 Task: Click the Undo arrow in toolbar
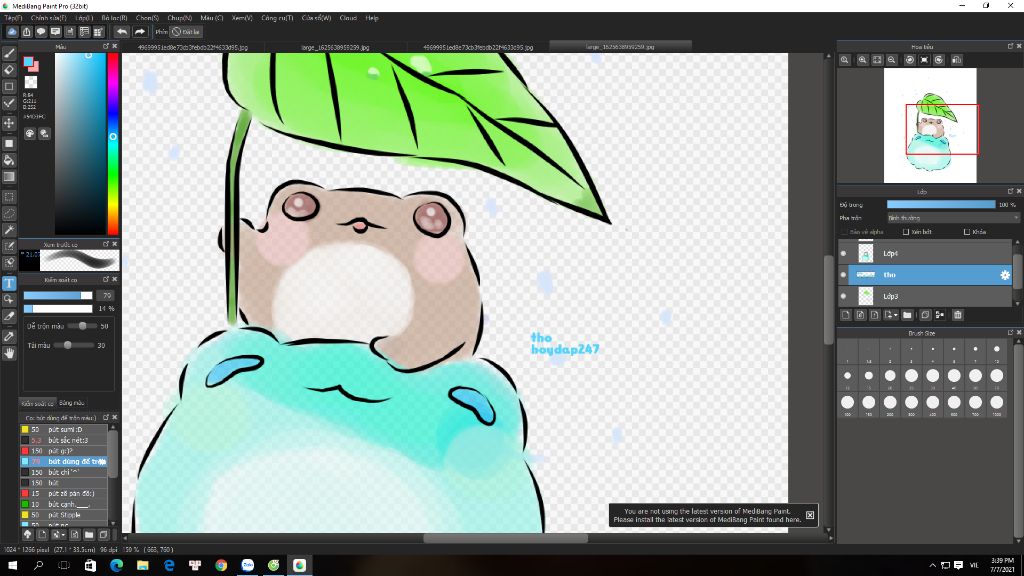pos(122,31)
